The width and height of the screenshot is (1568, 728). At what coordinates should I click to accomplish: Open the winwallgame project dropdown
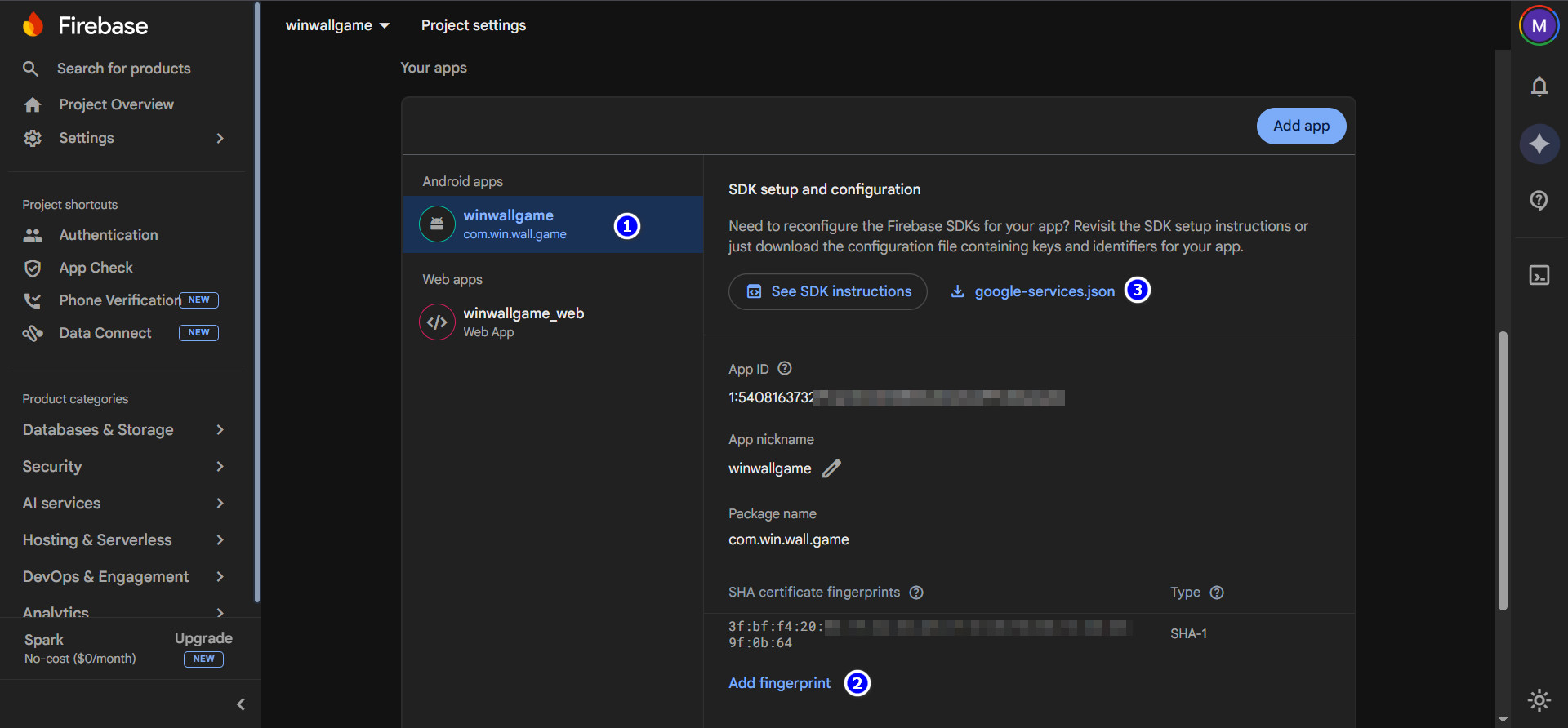pos(337,25)
